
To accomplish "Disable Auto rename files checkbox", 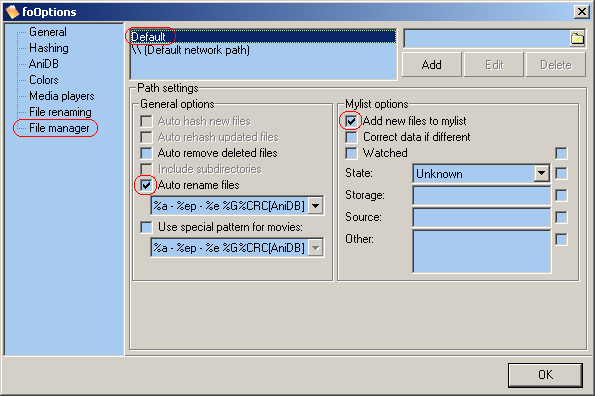I will 146,185.
